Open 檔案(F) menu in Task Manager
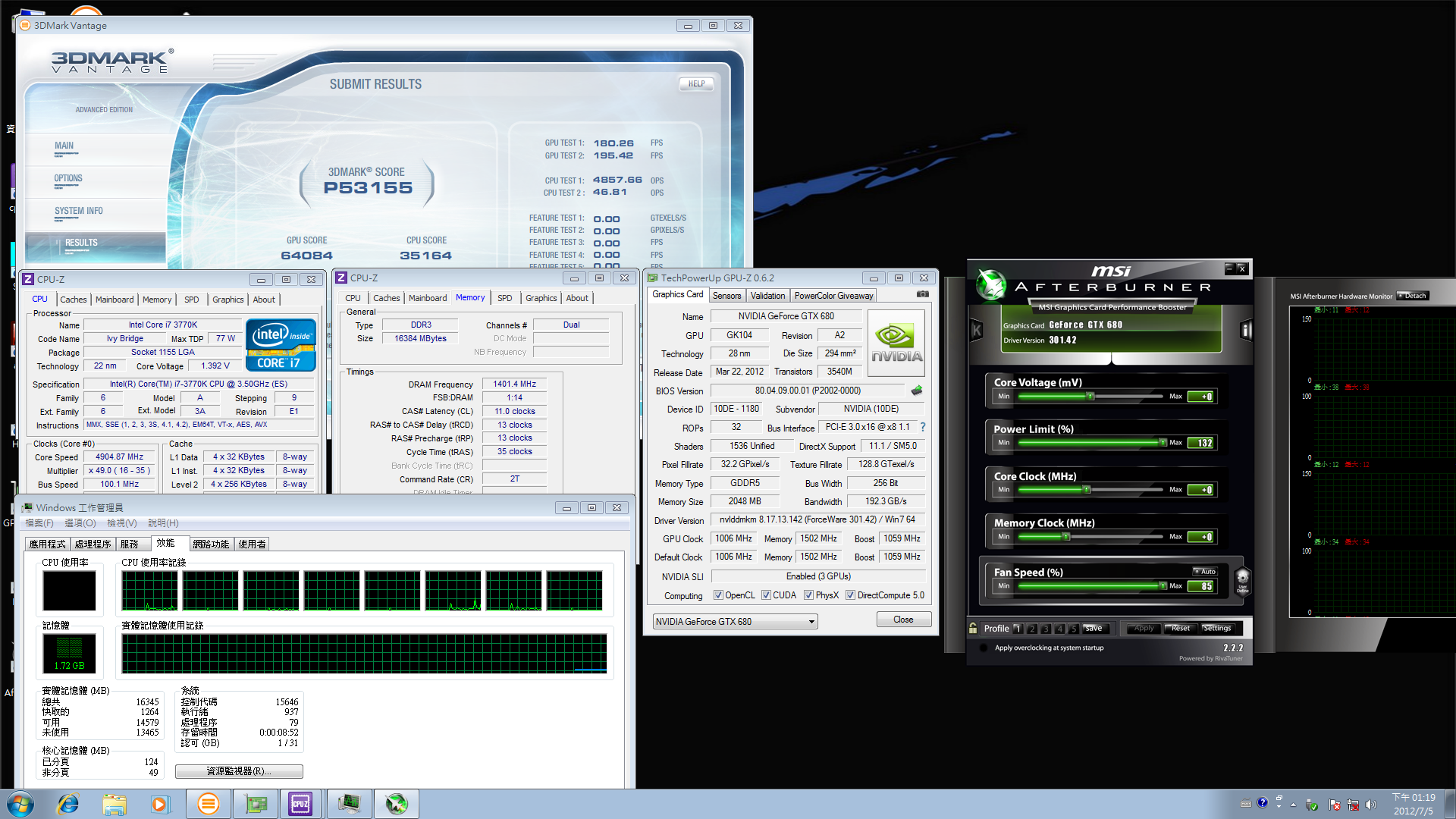Image resolution: width=1456 pixels, height=819 pixels. [39, 523]
